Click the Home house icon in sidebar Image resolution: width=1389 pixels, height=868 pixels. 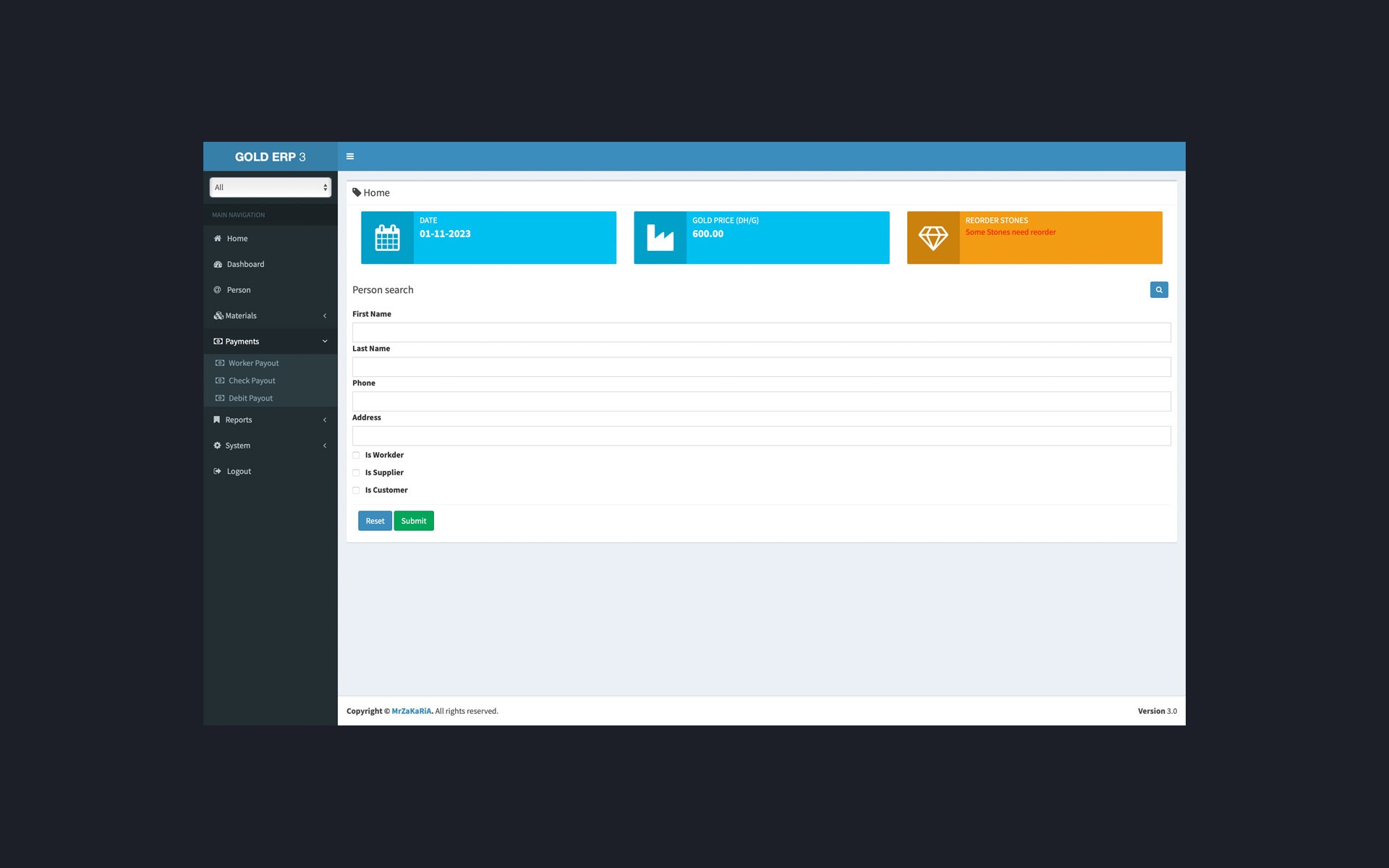pyautogui.click(x=217, y=239)
